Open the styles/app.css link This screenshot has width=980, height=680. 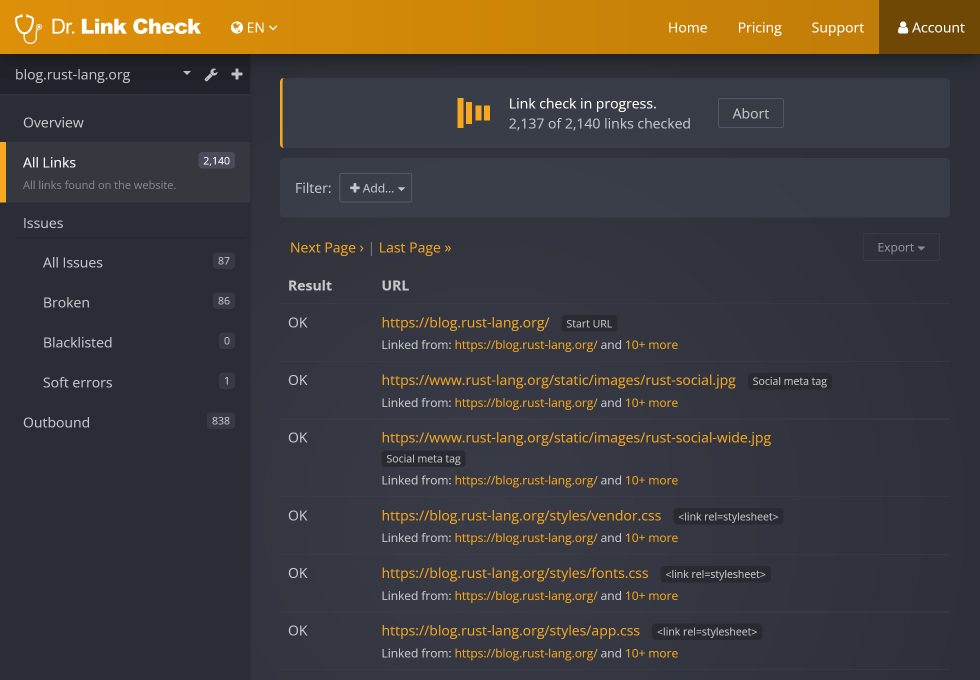tap(511, 631)
